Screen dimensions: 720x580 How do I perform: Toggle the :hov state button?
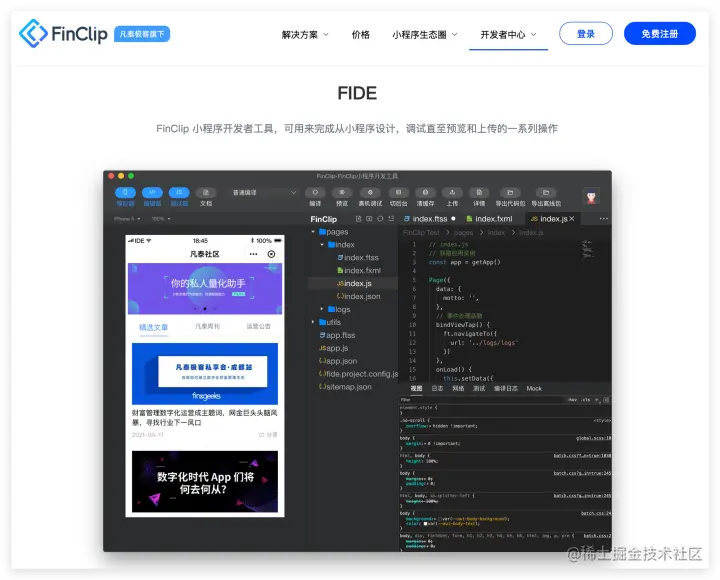pyautogui.click(x=573, y=400)
